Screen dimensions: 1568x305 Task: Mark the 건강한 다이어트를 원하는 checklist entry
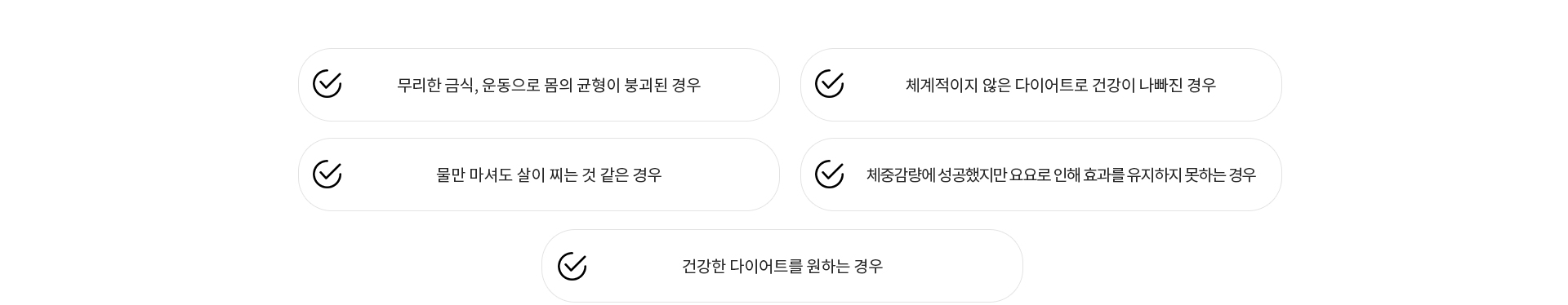tap(782, 266)
